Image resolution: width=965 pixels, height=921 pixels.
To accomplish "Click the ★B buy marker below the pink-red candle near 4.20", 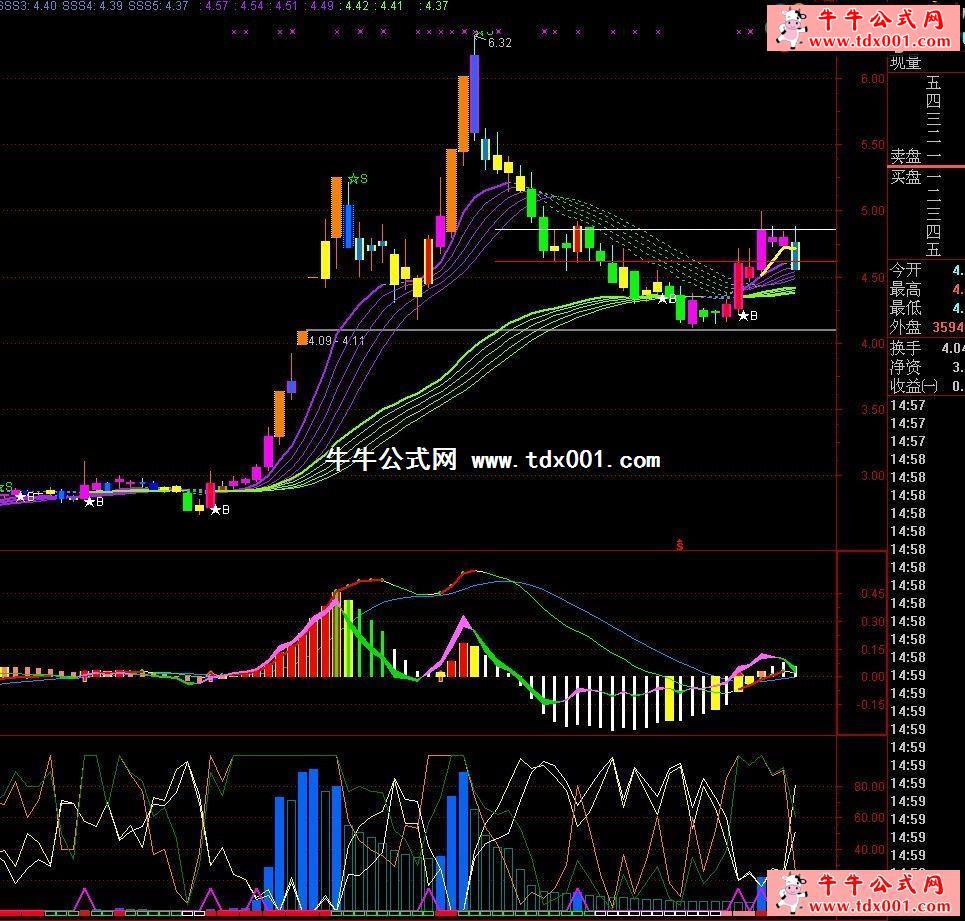I will click(x=747, y=316).
